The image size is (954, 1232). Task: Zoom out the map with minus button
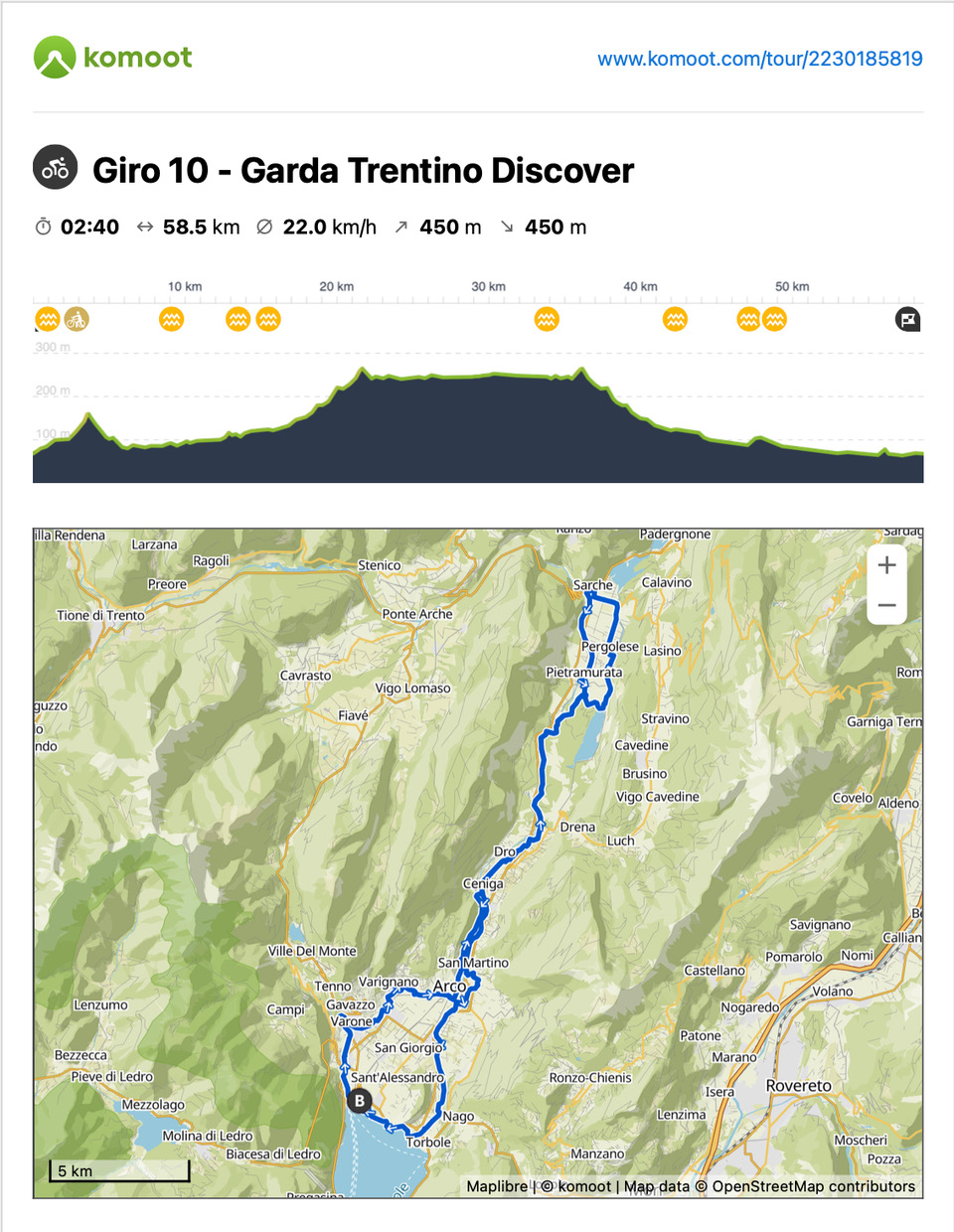click(x=886, y=605)
